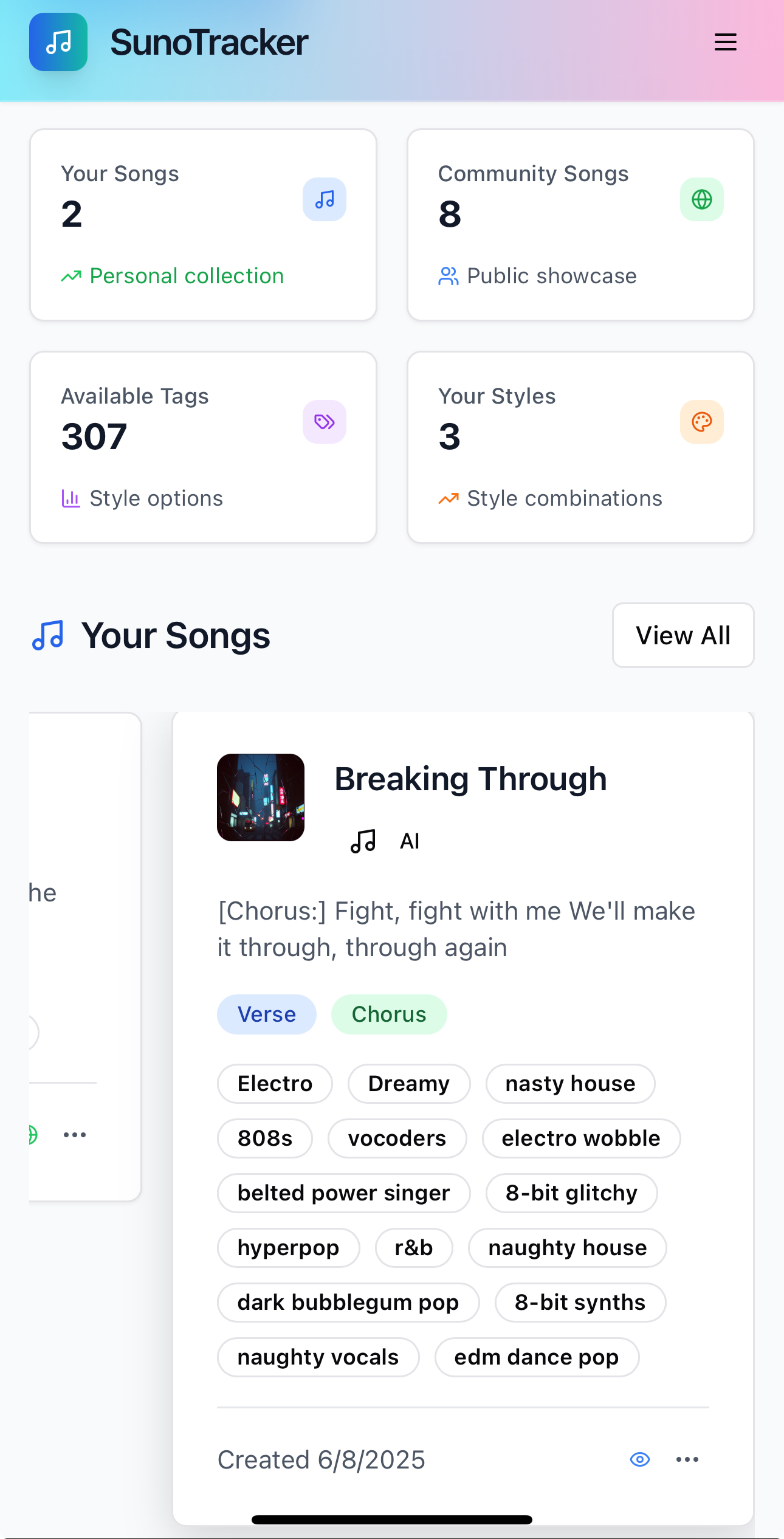Select the Chorus section tag
Image resolution: width=784 pixels, height=1539 pixels.
[389, 1014]
